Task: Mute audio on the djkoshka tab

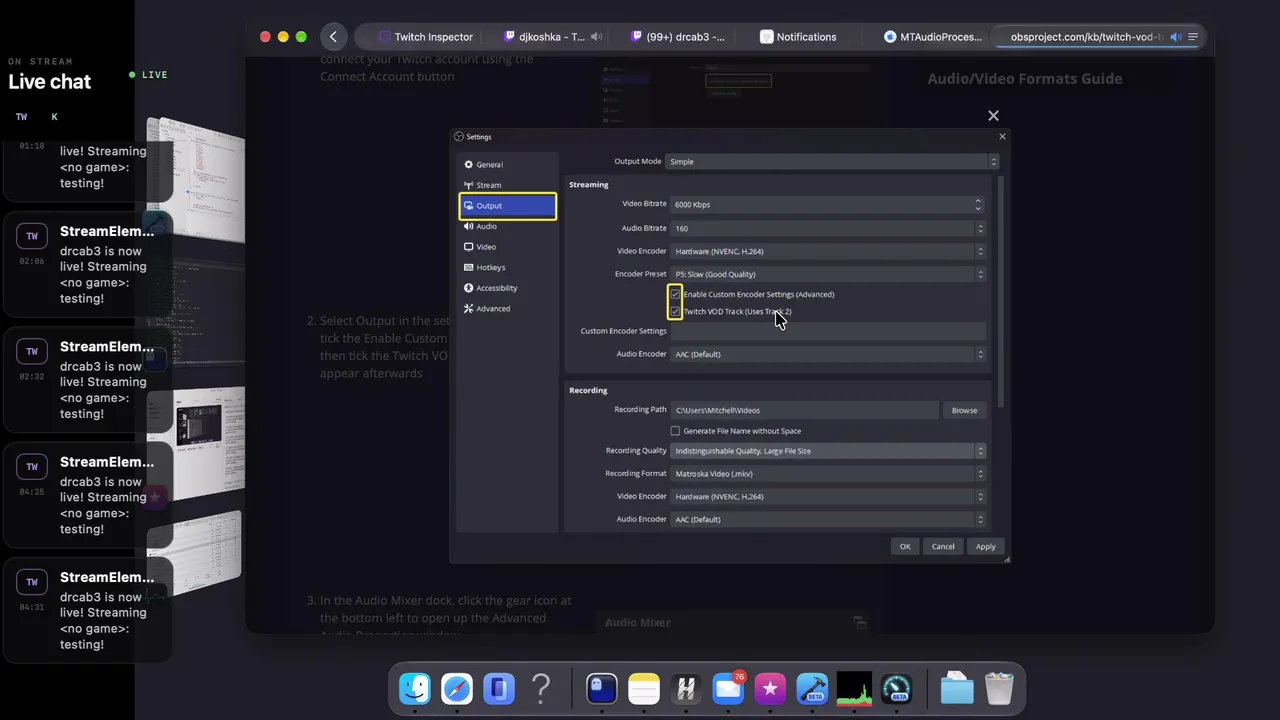Action: click(x=596, y=37)
